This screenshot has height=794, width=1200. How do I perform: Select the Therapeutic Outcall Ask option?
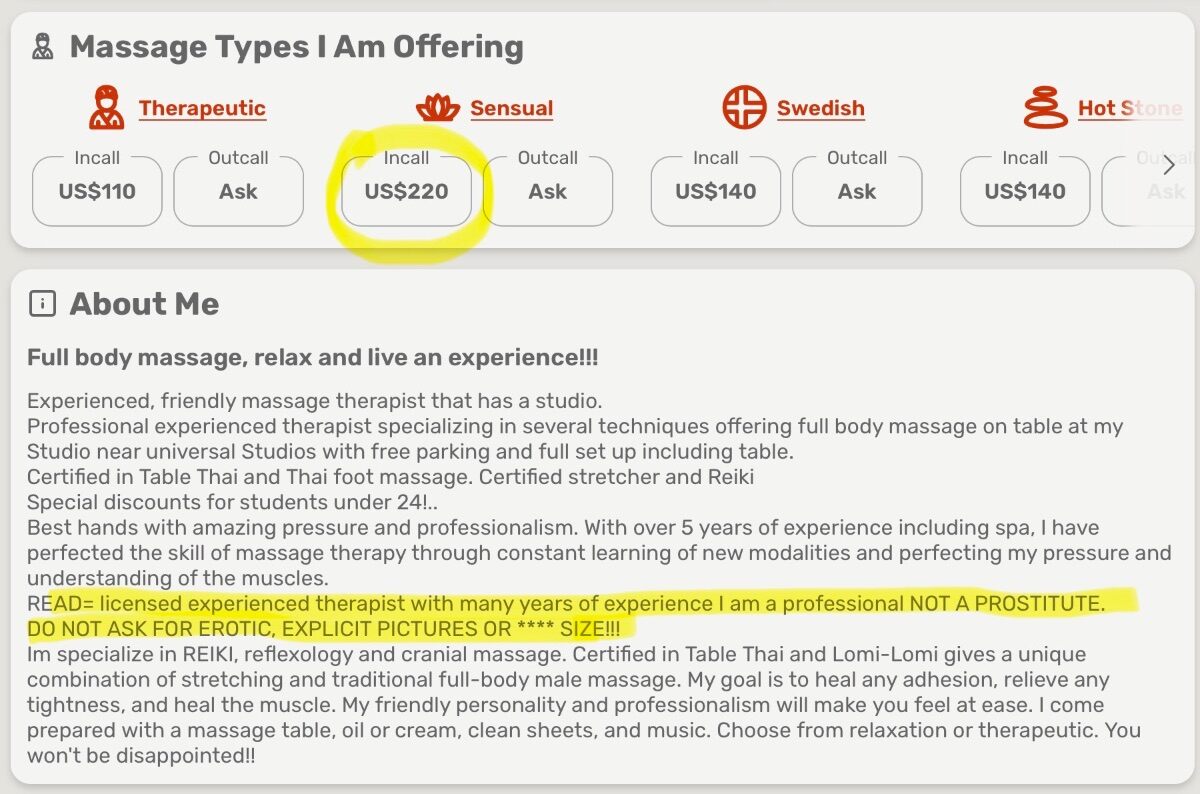238,191
